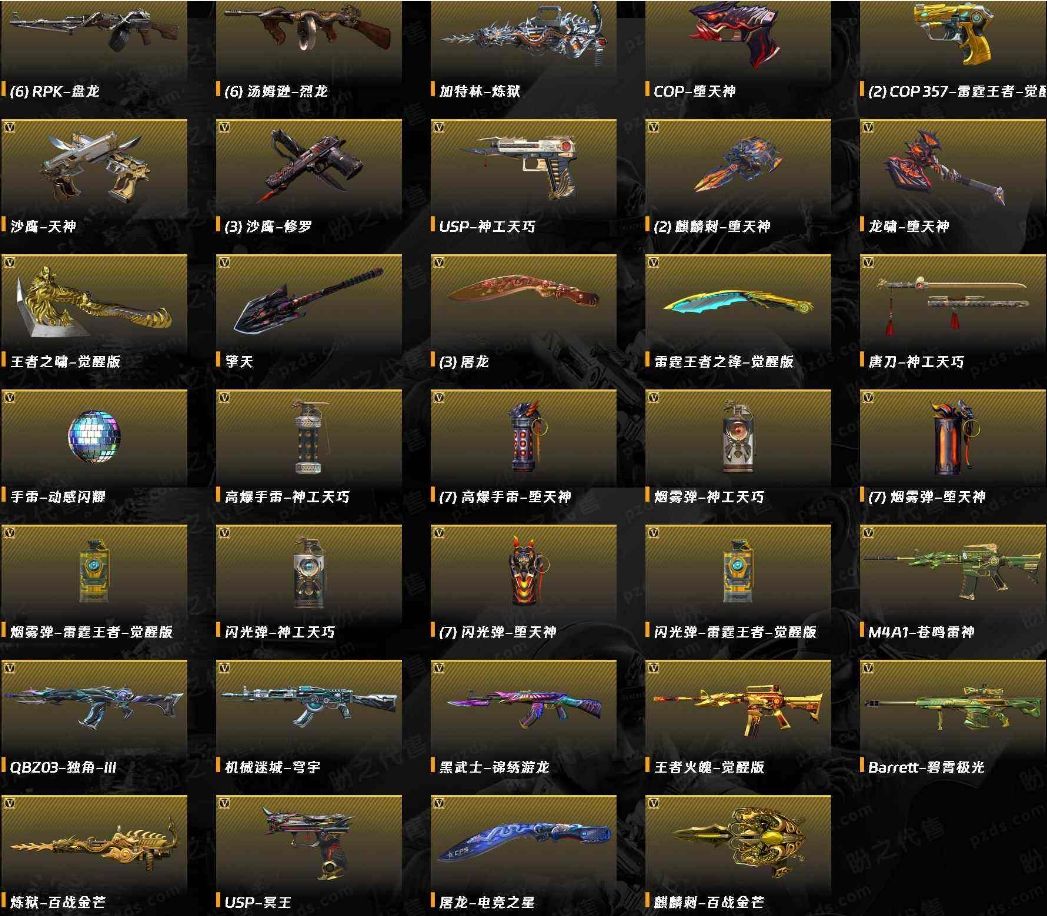Click the V badge on 屠龙 card

point(439,262)
